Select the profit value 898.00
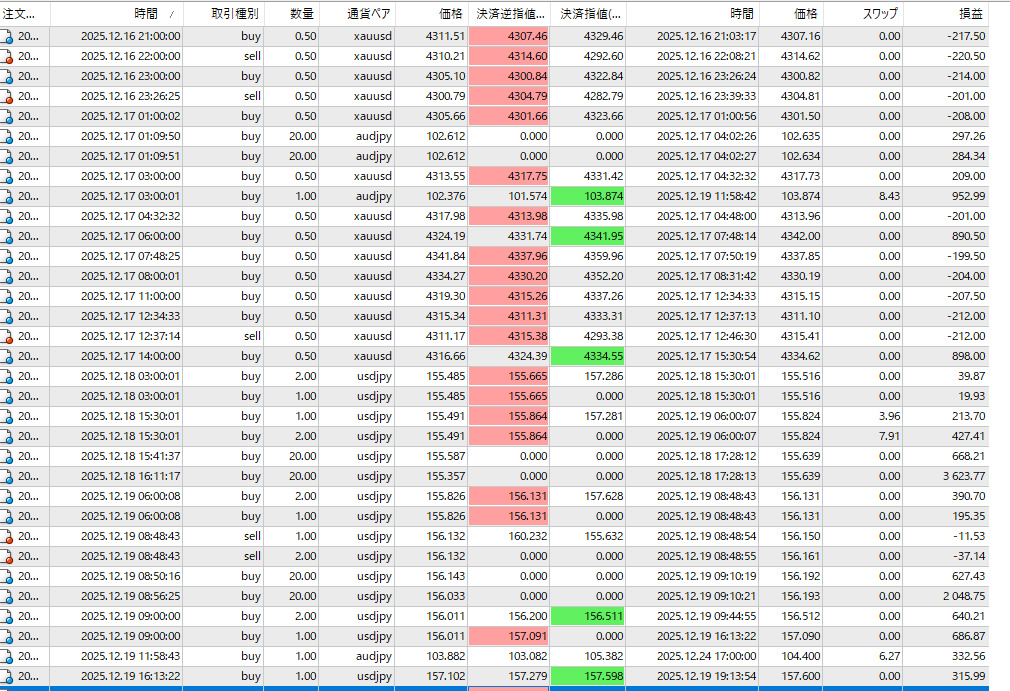This screenshot has width=1010, height=691. (x=968, y=356)
